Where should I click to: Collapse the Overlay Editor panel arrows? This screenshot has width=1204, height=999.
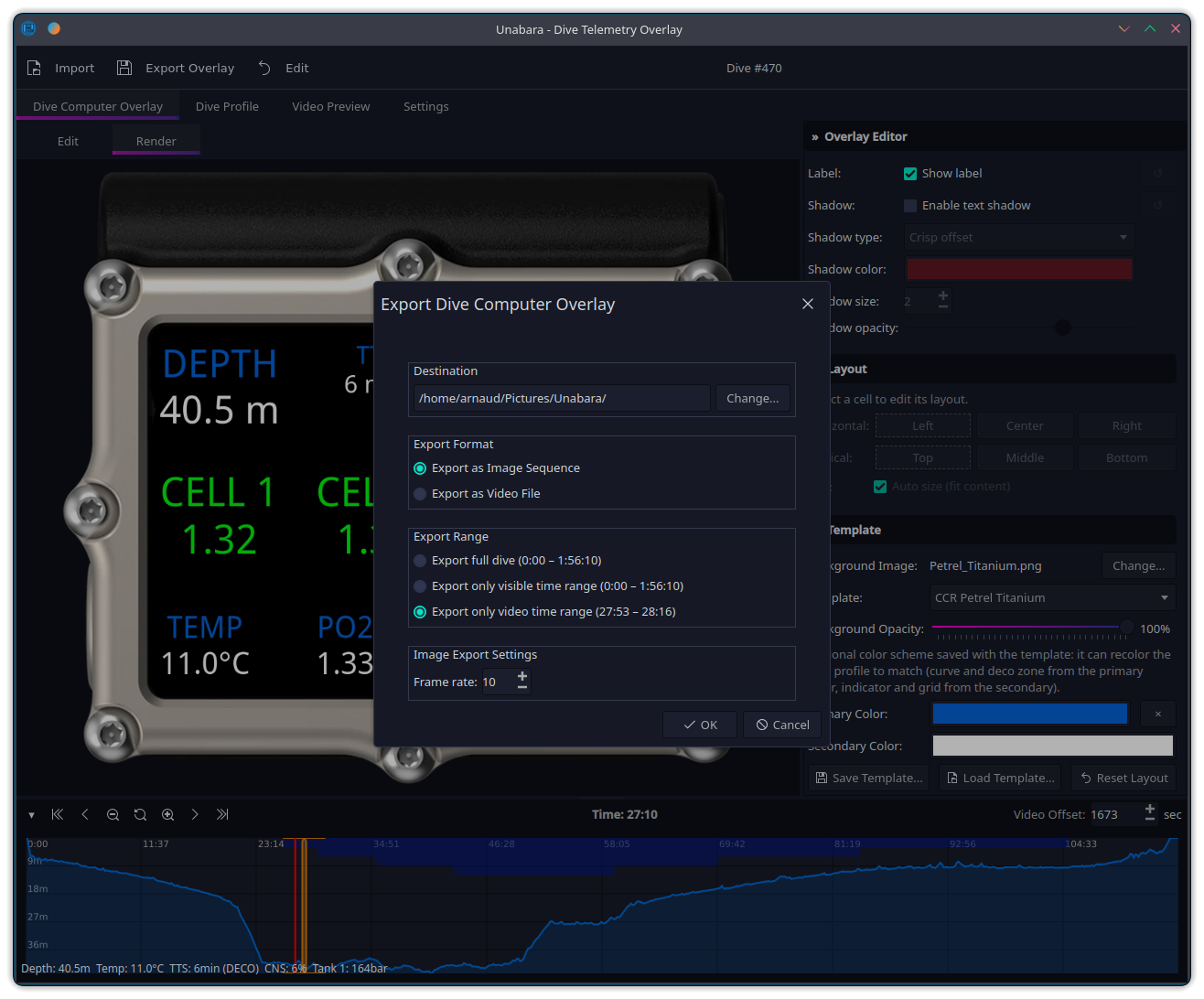tap(814, 137)
